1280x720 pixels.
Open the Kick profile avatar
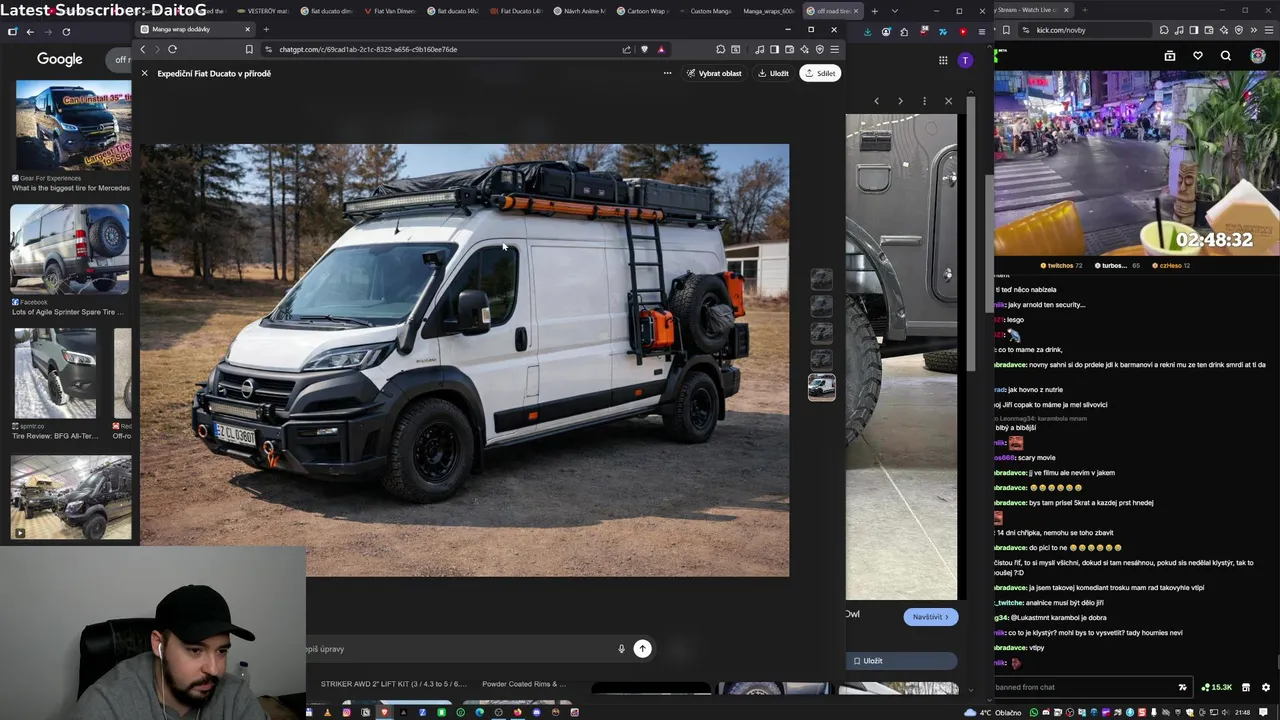[x=1258, y=56]
